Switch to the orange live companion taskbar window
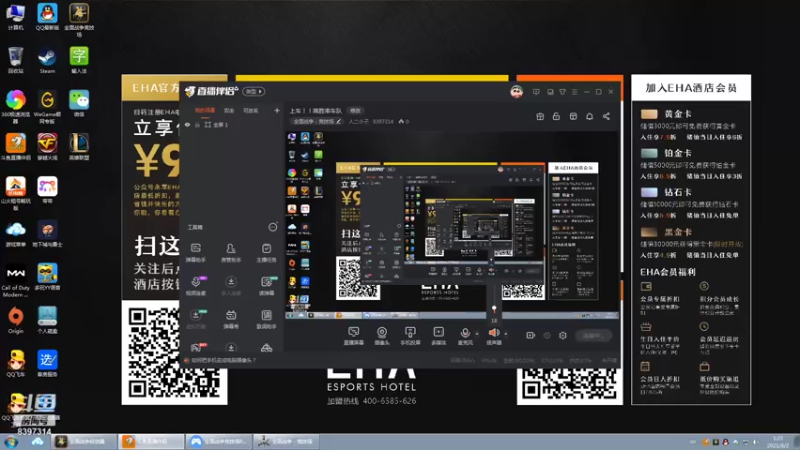The width and height of the screenshot is (800, 450). pos(151,441)
